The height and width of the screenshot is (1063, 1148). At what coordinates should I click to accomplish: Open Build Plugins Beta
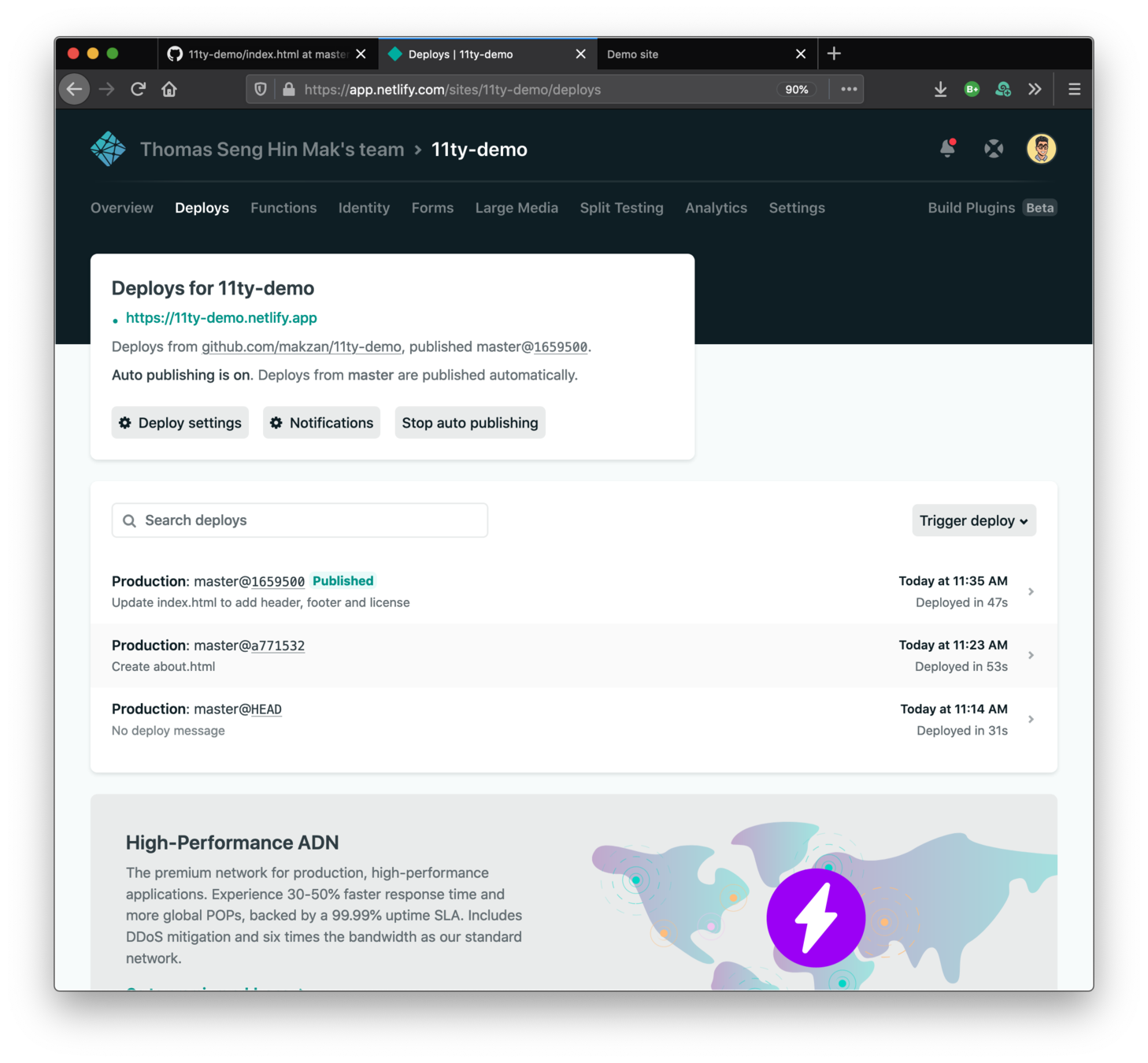click(992, 208)
